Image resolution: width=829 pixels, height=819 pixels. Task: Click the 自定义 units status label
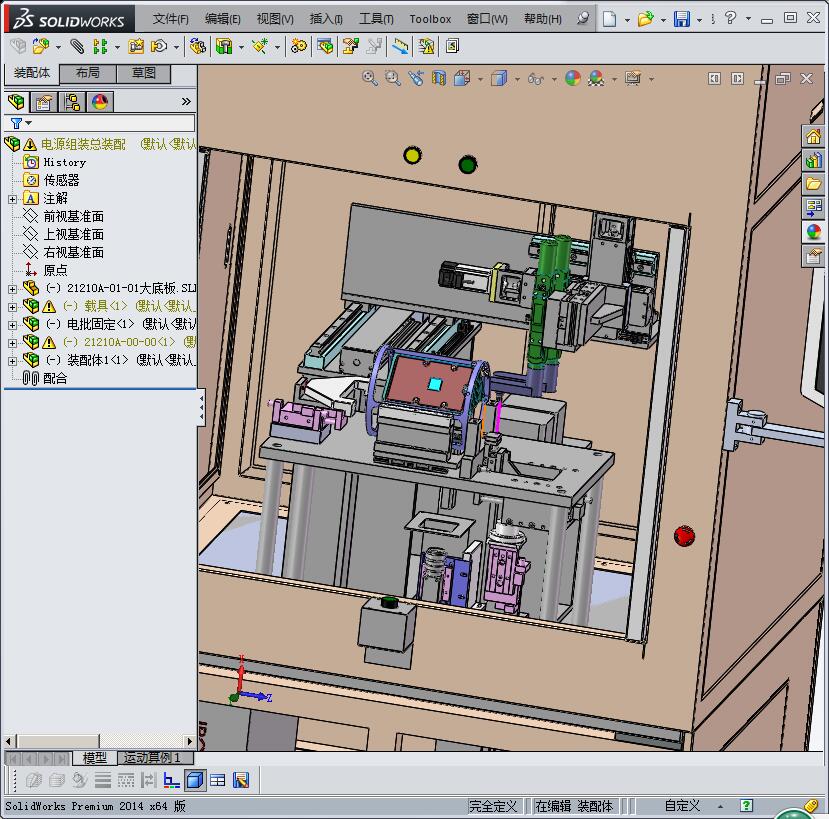click(x=682, y=806)
